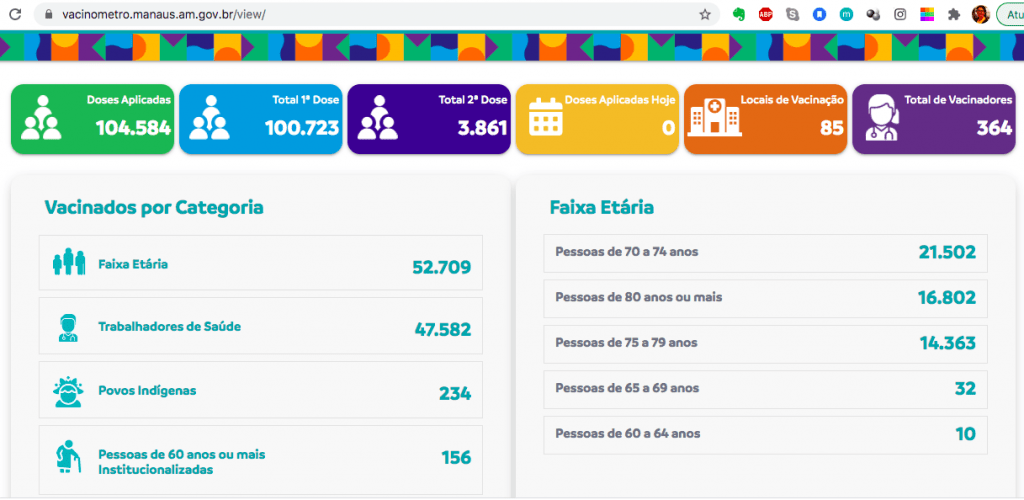Bookmark page with the star icon
Image resolution: width=1024 pixels, height=500 pixels.
705,14
